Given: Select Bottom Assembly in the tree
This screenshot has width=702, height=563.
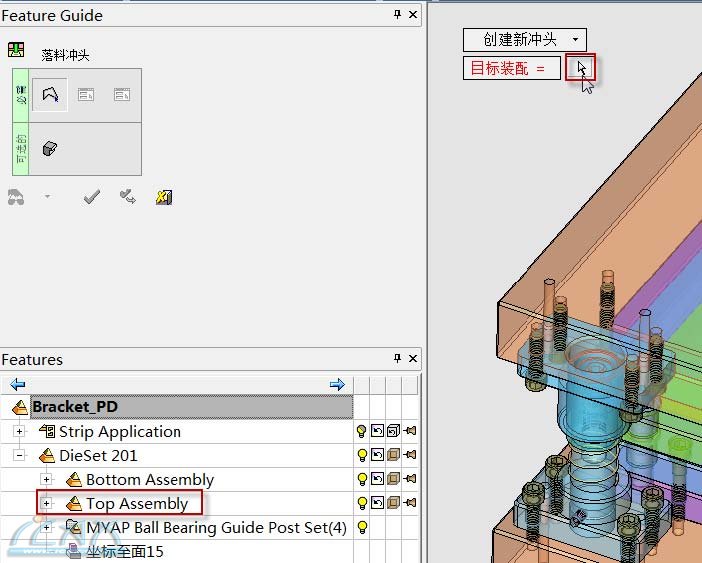Looking at the screenshot, I should tap(150, 480).
